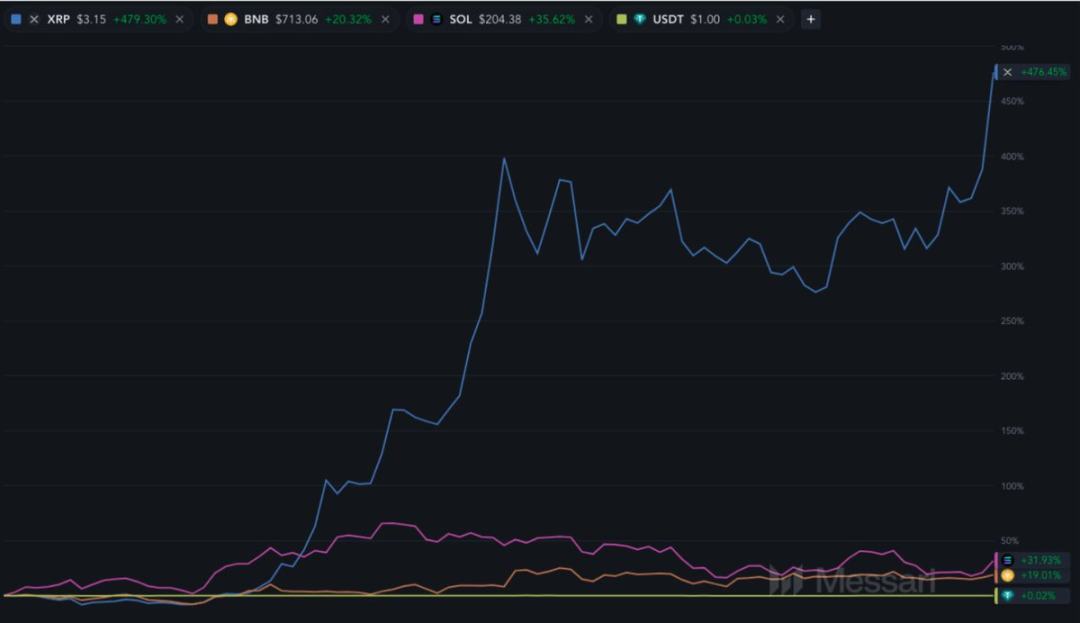
Task: Remove the BNB series with its X toggle
Action: point(384,18)
